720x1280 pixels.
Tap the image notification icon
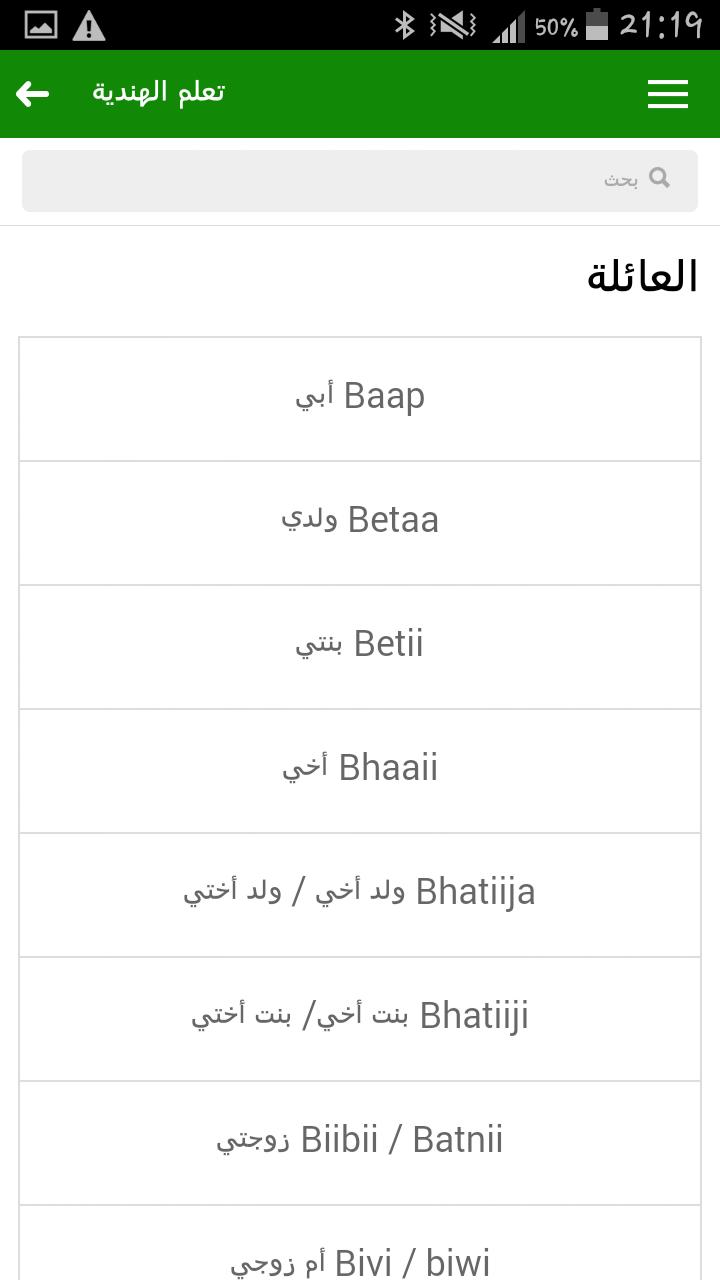click(41, 26)
